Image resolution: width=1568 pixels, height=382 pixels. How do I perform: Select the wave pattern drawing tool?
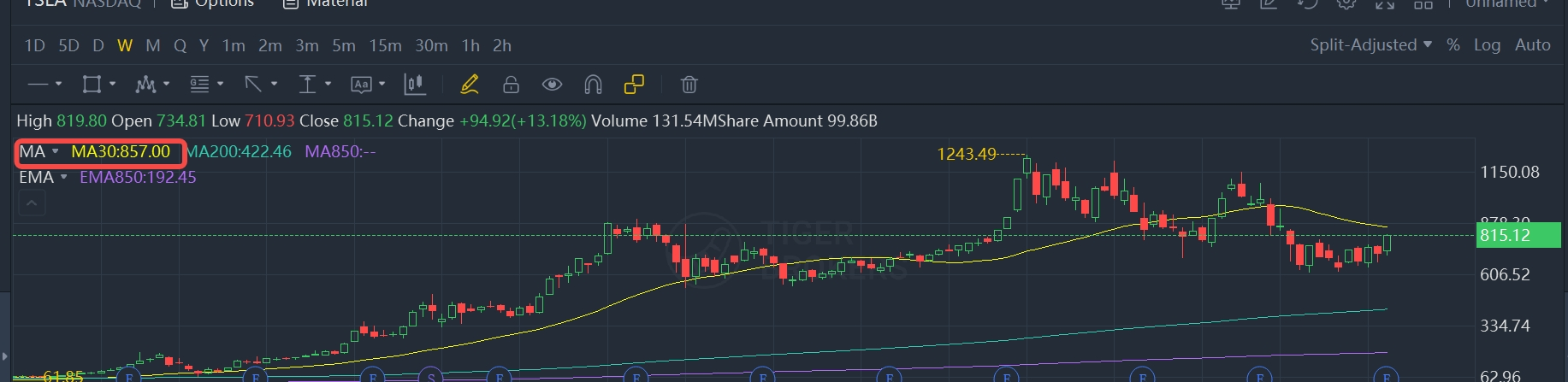(145, 84)
